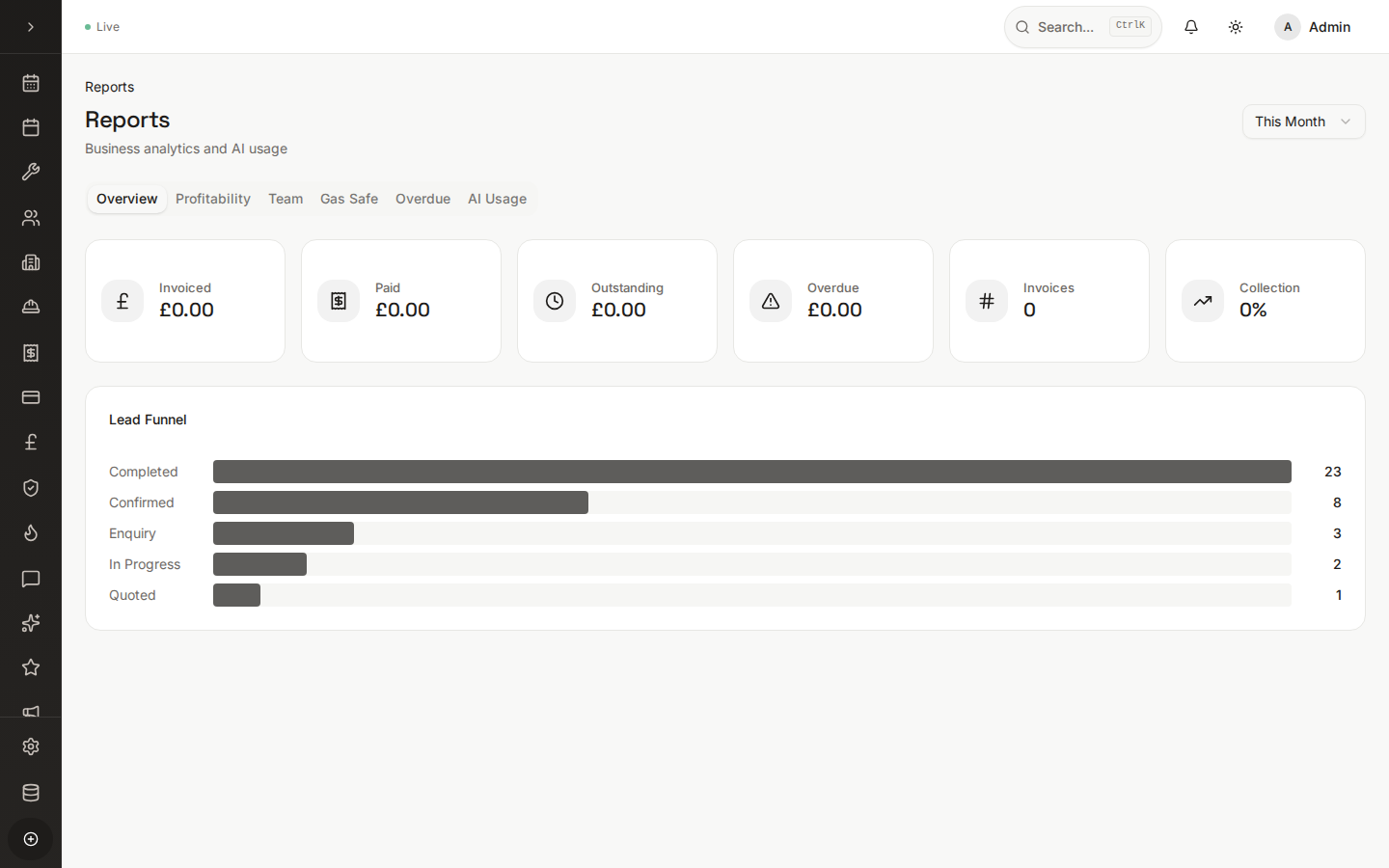Screen dimensions: 1389x868
Task: Click the megaphone marketing icon
Action: pyautogui.click(x=30, y=712)
